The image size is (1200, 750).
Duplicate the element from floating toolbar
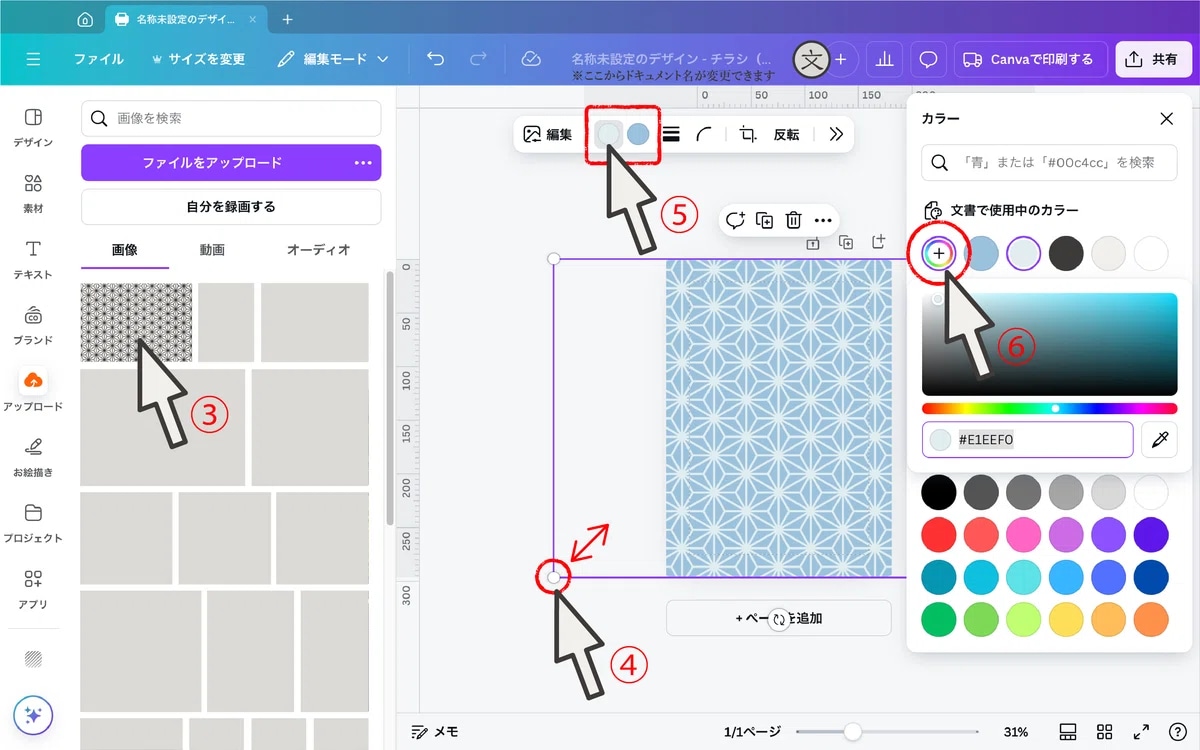765,220
